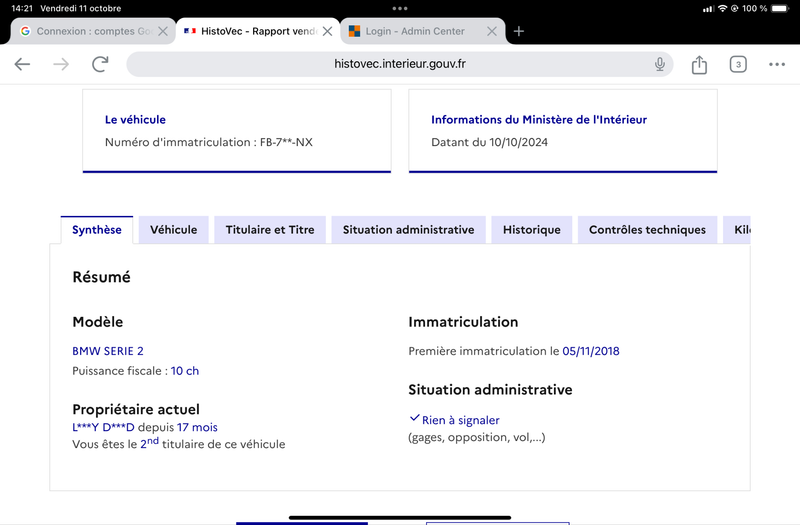Viewport: 800px width, 525px height.
Task: Switch to the Login - Admin Center tab
Action: click(414, 31)
